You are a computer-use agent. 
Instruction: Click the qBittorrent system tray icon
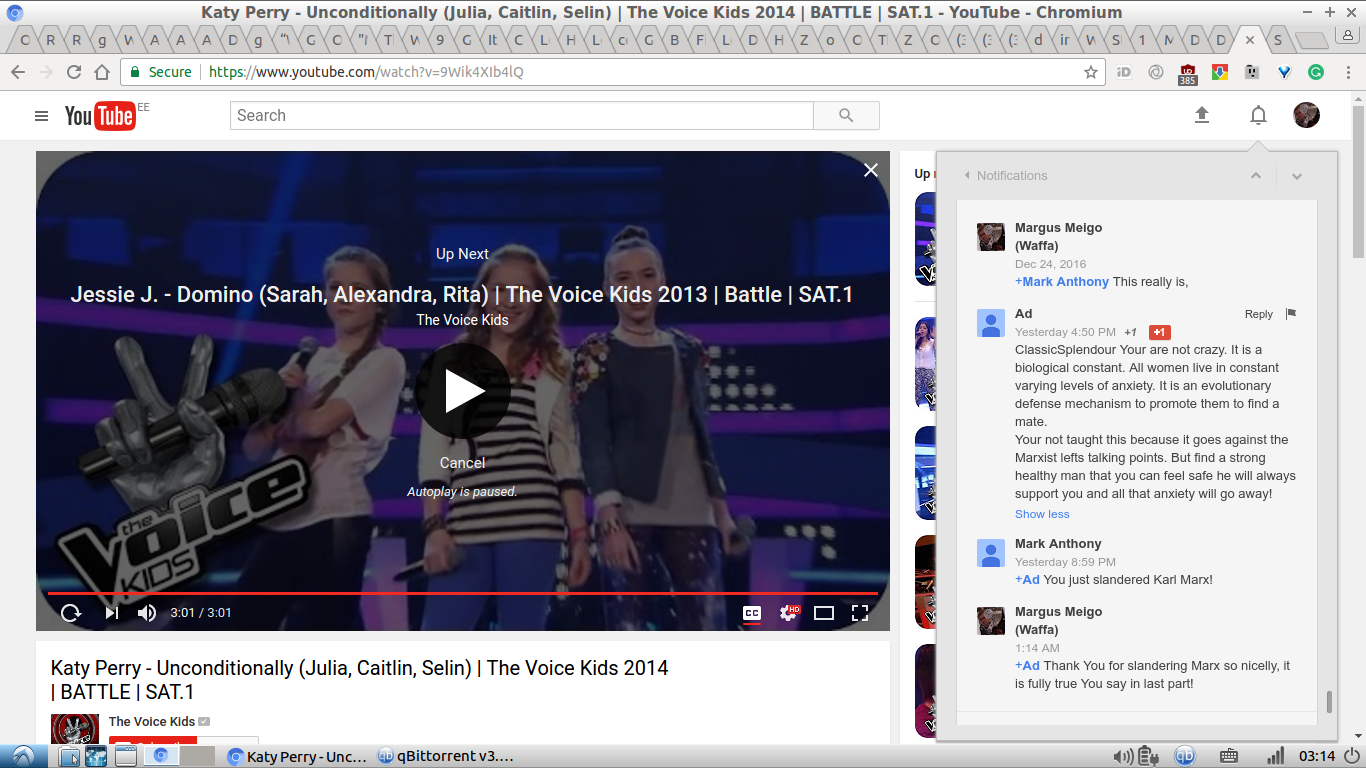pos(1185,757)
